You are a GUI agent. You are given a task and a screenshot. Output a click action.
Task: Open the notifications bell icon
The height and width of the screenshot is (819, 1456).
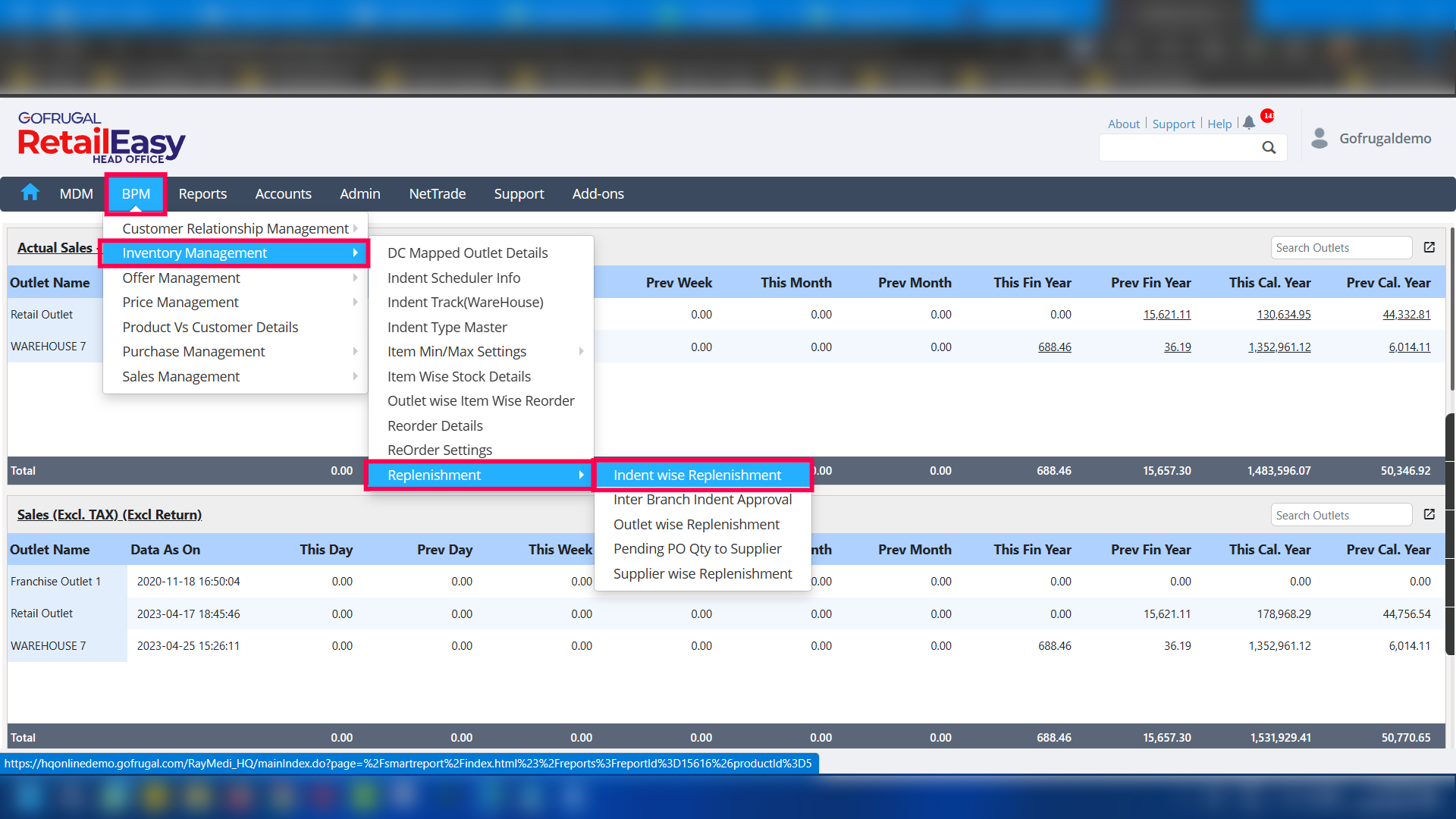pyautogui.click(x=1249, y=123)
